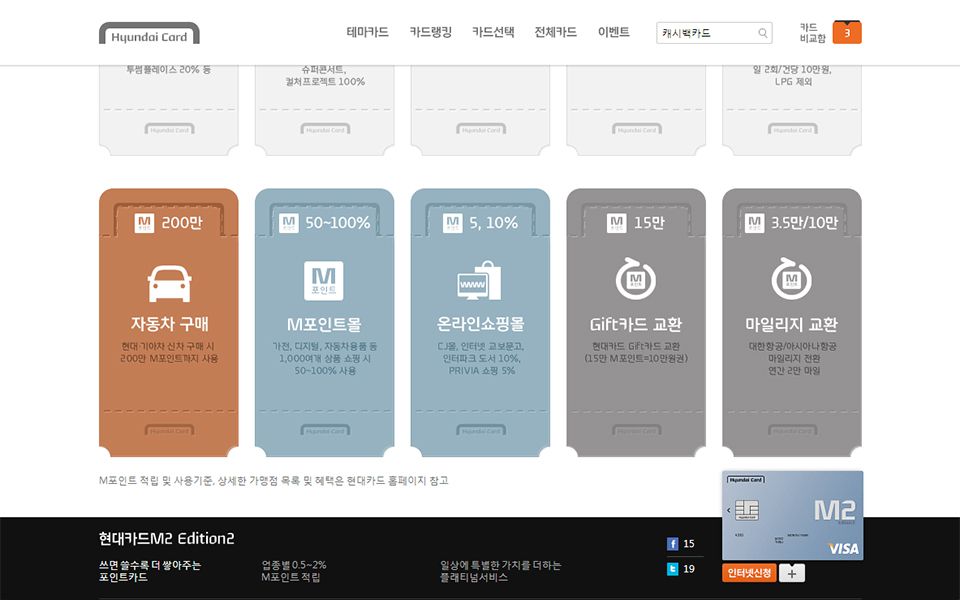Click the Twitter share icon
Viewport: 960px width, 600px height.
[673, 569]
